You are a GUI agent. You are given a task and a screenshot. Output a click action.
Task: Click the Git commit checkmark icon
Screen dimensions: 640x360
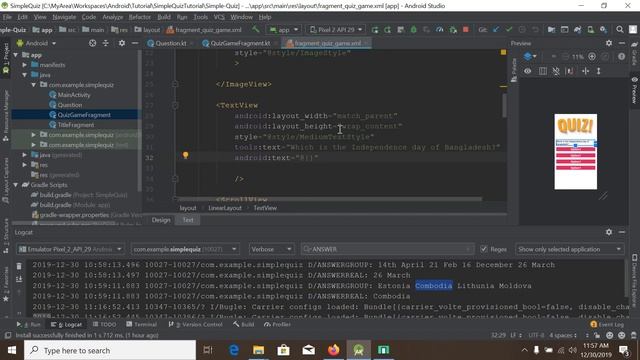509,29
